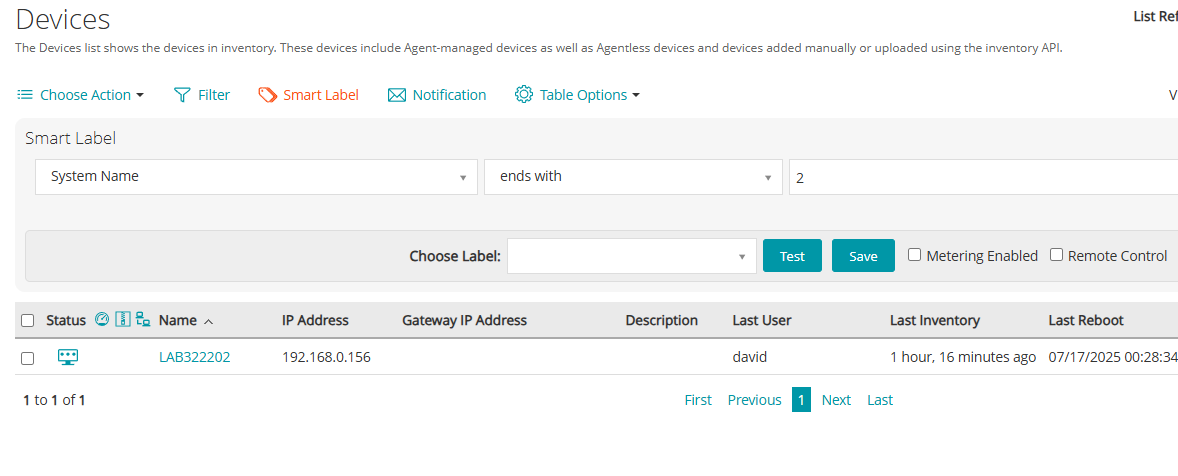Viewport: 1178px width, 476px height.
Task: Expand the 'ends with' operator dropdown
Action: (x=633, y=177)
